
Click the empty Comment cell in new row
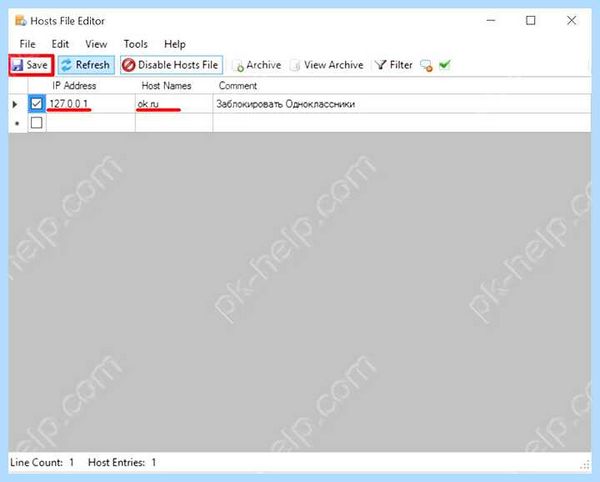tap(402, 123)
